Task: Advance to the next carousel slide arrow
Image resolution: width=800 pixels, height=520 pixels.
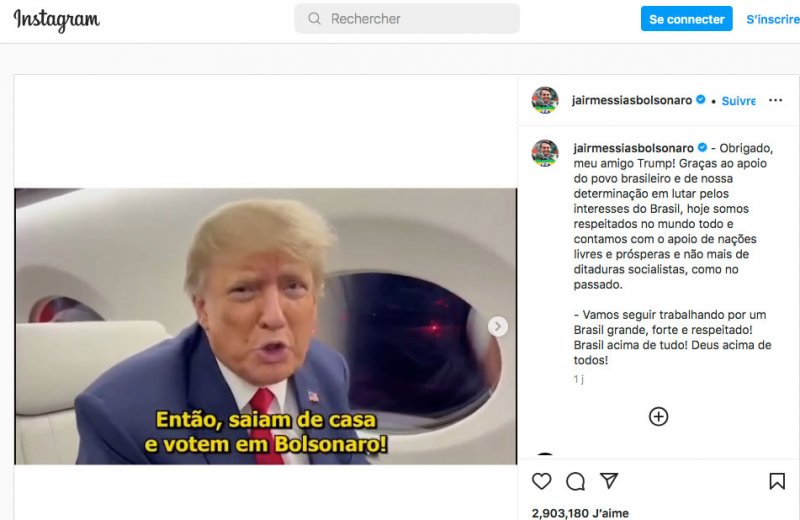Action: point(497,326)
